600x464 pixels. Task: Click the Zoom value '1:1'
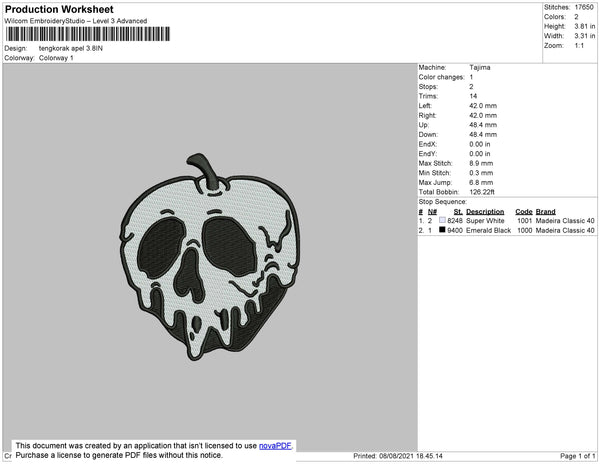(579, 46)
